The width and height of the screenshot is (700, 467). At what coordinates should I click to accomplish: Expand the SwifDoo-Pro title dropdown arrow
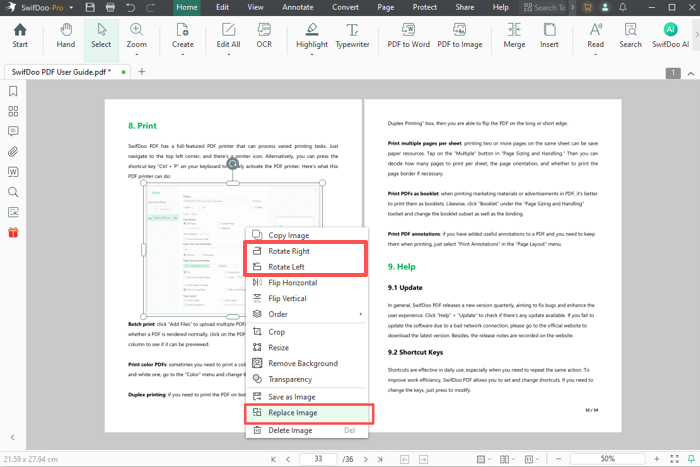pyautogui.click(x=71, y=8)
